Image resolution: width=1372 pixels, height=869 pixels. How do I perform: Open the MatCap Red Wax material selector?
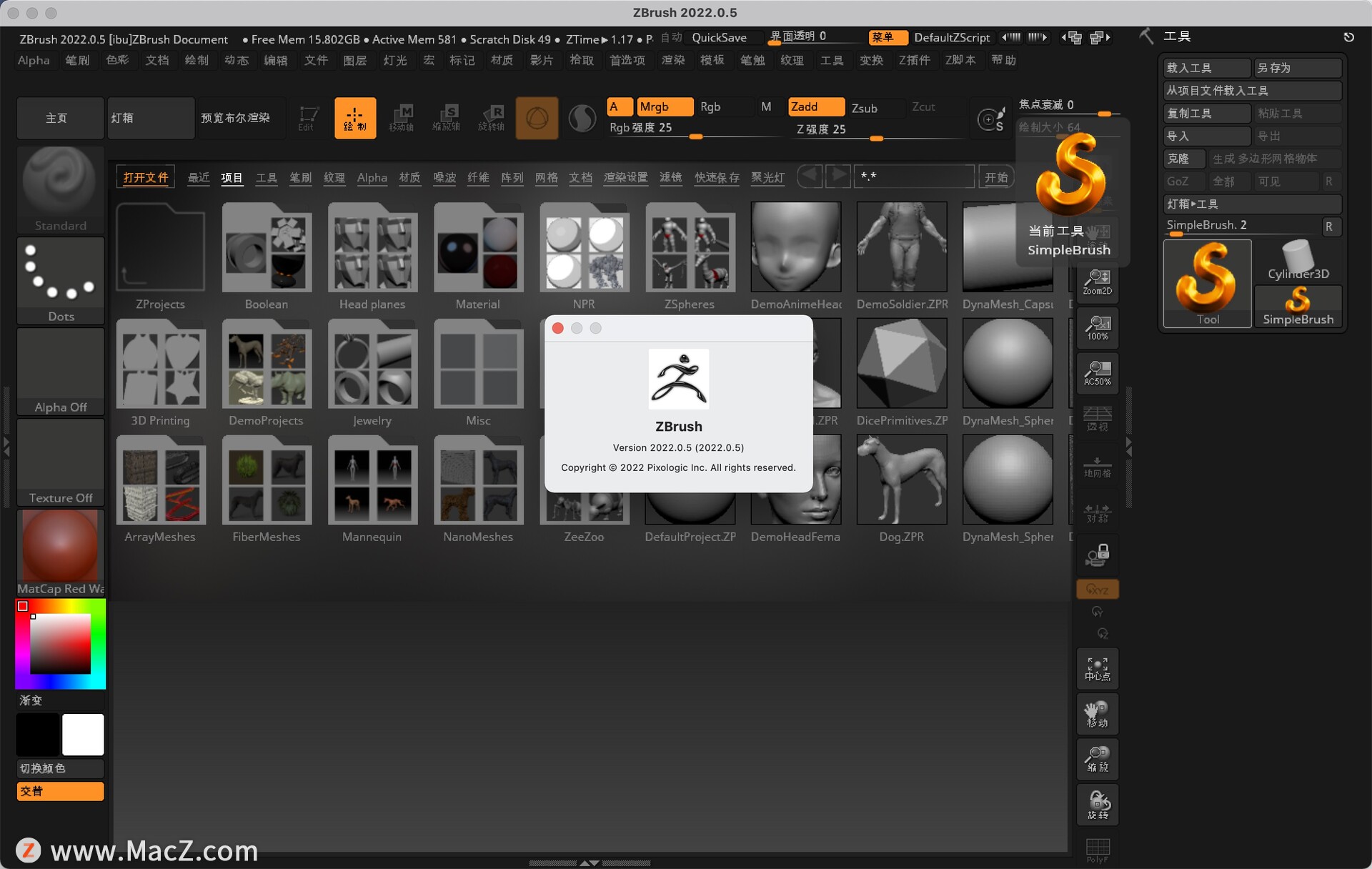pyautogui.click(x=60, y=552)
